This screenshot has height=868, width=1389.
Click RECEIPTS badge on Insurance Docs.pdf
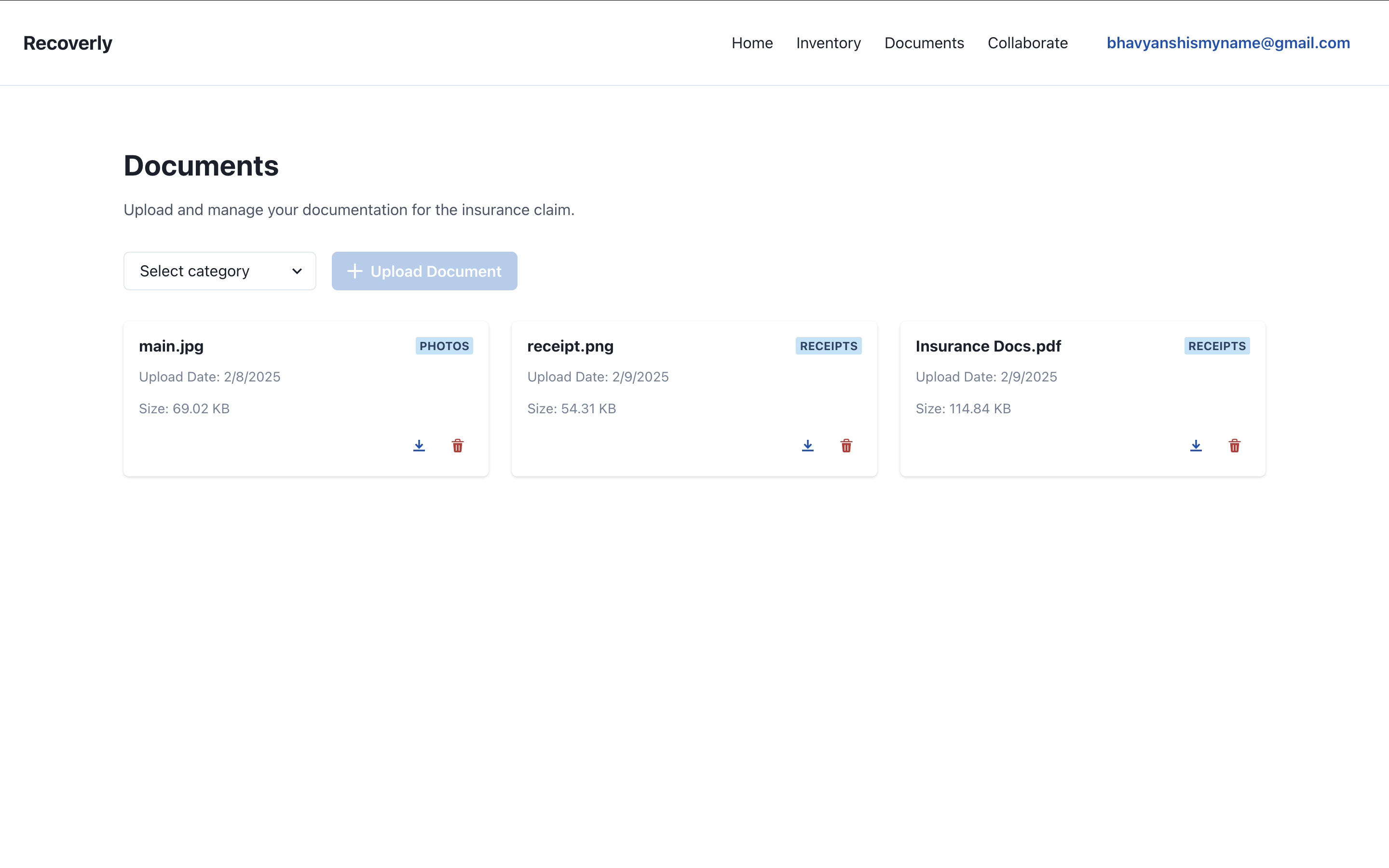(1217, 346)
